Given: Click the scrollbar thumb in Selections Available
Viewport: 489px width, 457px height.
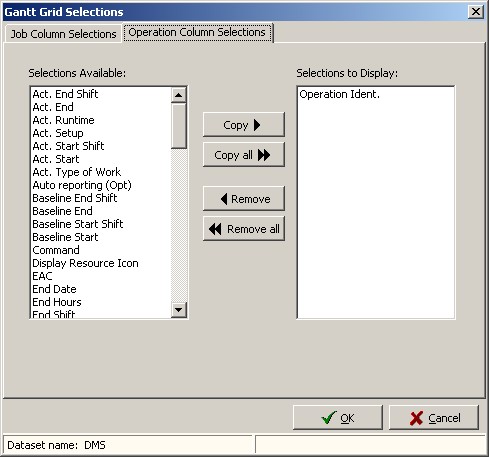Looking at the screenshot, I should click(179, 126).
